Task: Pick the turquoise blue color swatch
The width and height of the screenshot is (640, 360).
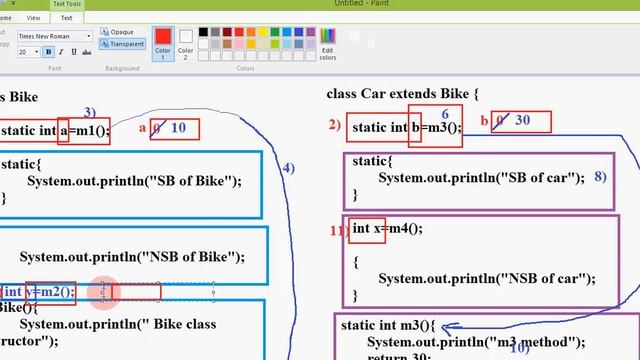Action: (x=287, y=32)
